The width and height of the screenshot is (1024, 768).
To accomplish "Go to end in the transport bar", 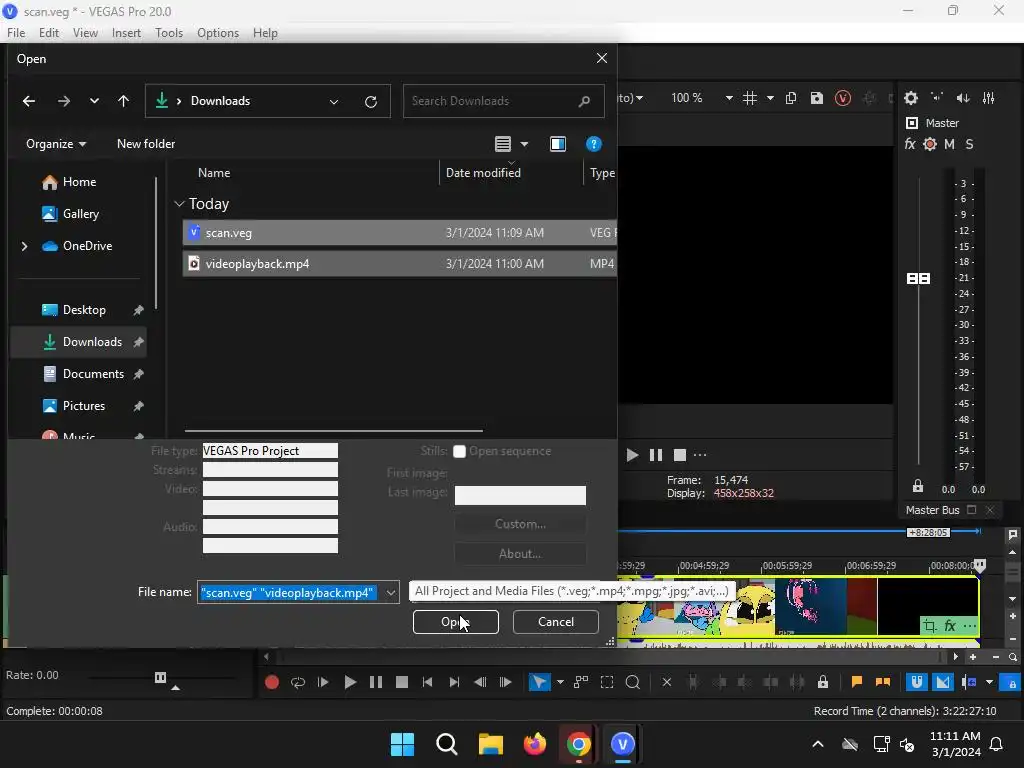I will pos(454,682).
